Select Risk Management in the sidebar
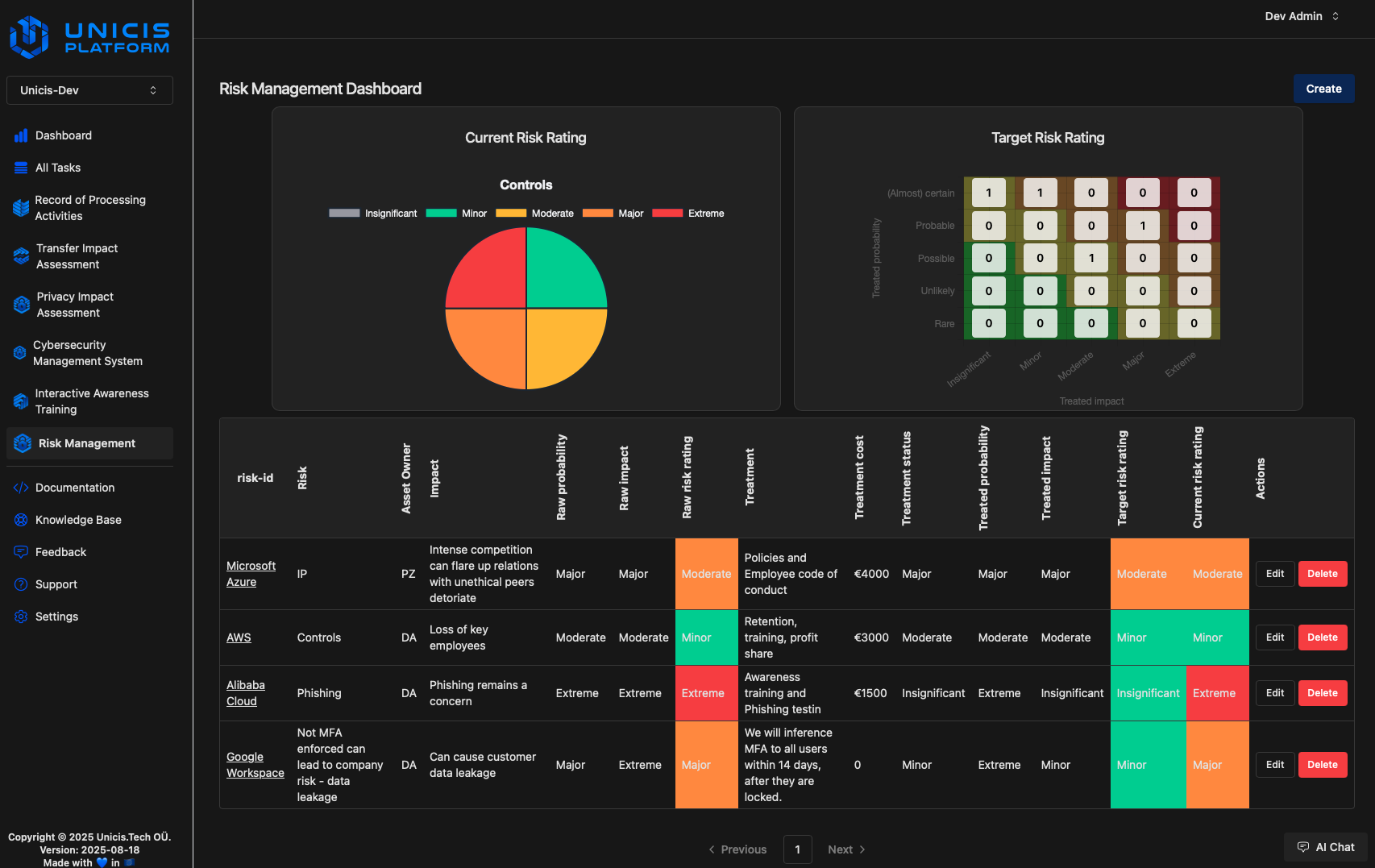The height and width of the screenshot is (868, 1375). click(x=86, y=443)
